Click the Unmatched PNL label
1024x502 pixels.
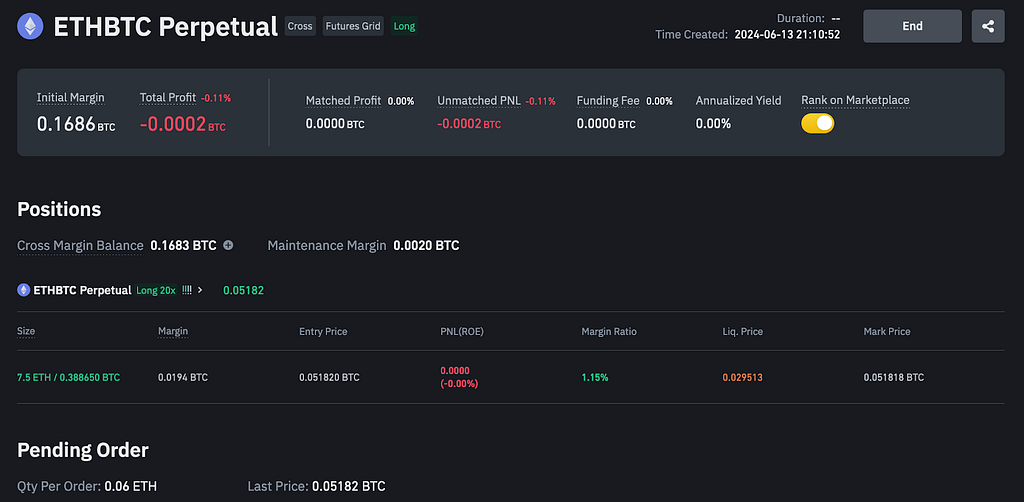click(479, 101)
